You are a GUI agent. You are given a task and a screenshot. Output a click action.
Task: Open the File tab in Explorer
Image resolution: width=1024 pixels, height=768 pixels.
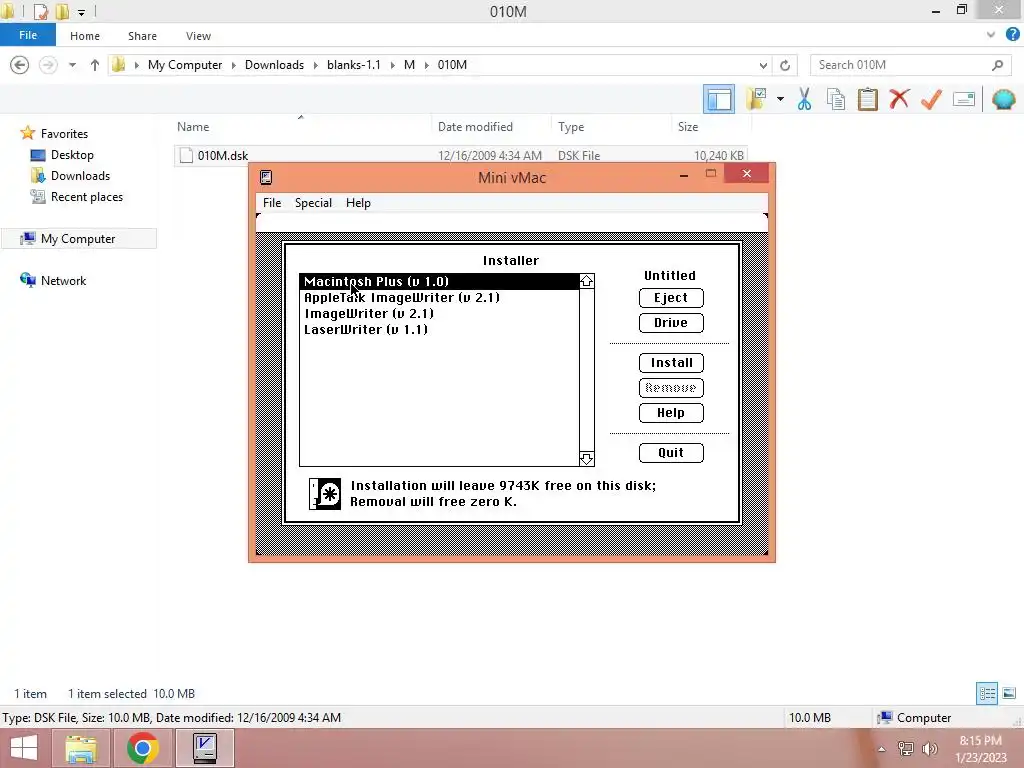pyautogui.click(x=27, y=35)
